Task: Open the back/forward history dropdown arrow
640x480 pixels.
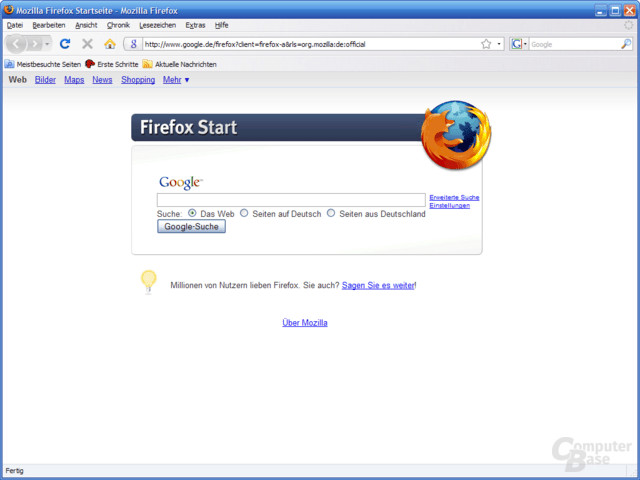Action: [x=47, y=44]
